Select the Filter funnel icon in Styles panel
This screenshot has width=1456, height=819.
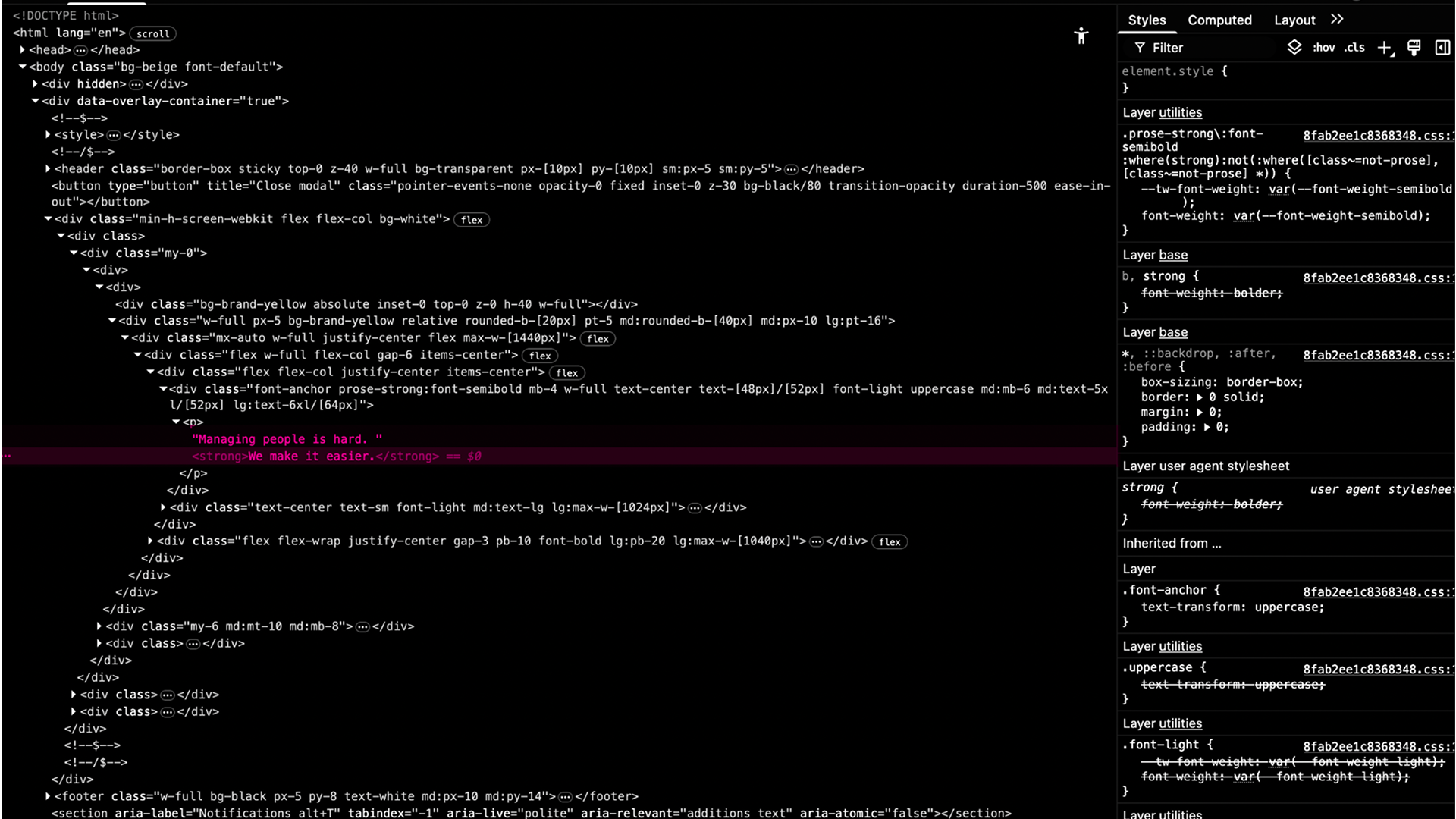click(1141, 47)
